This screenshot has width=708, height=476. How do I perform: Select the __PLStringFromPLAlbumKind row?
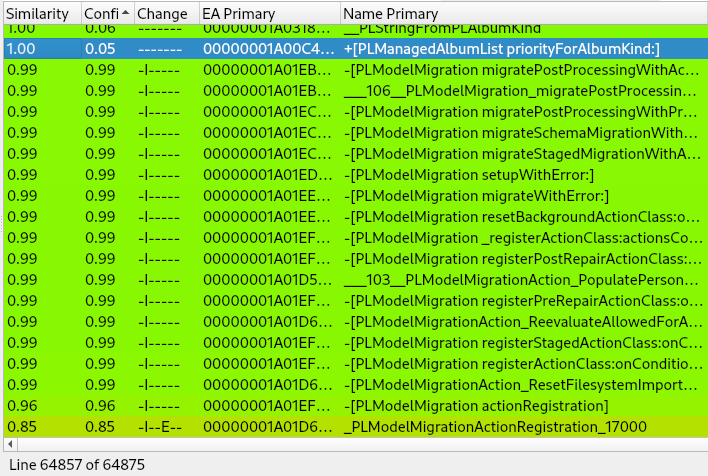point(356,30)
